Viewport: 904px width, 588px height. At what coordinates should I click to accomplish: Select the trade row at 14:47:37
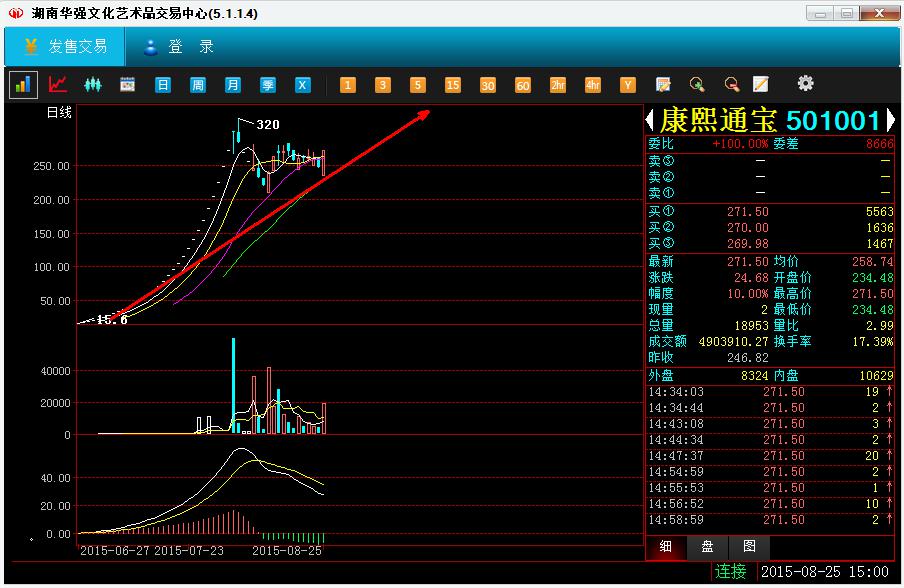[770, 456]
